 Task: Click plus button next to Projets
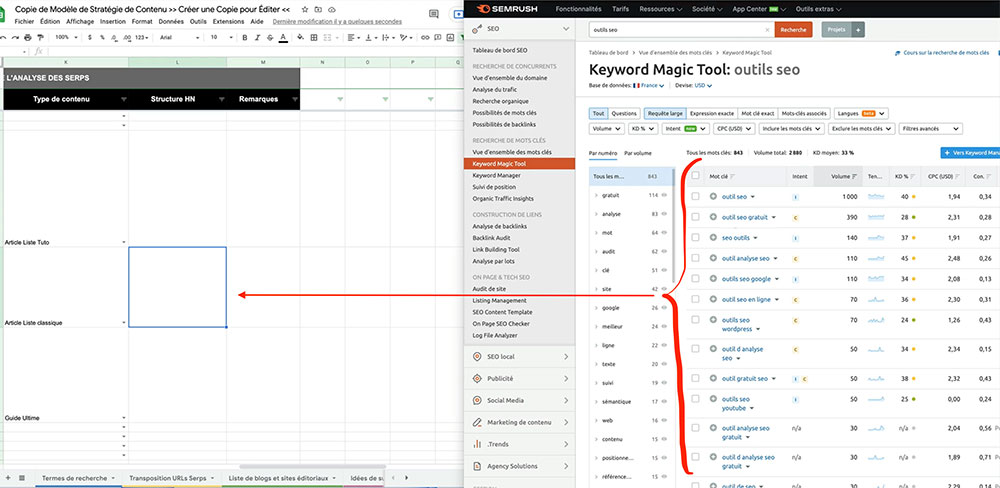[x=858, y=29]
